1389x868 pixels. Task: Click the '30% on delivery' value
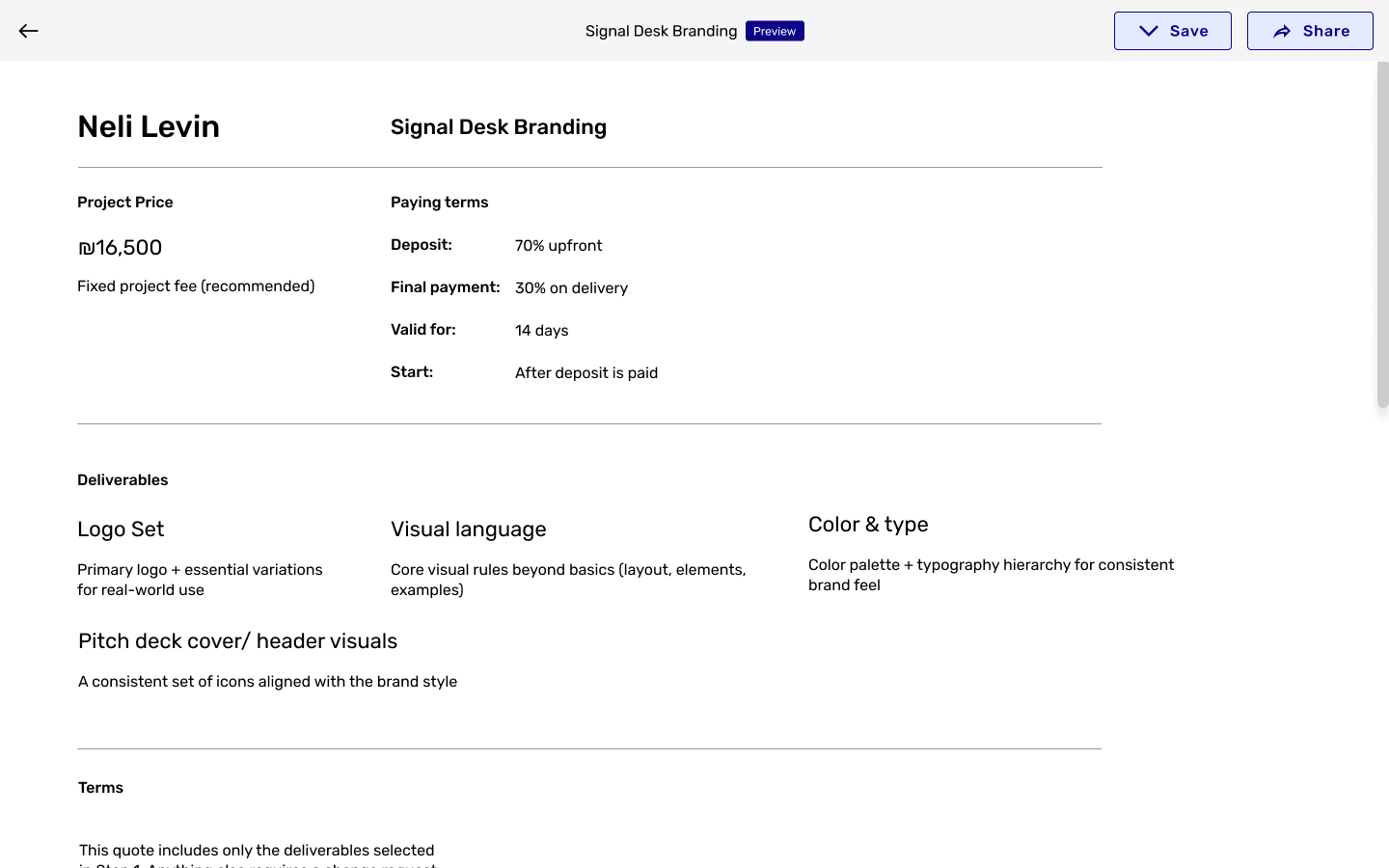[571, 288]
